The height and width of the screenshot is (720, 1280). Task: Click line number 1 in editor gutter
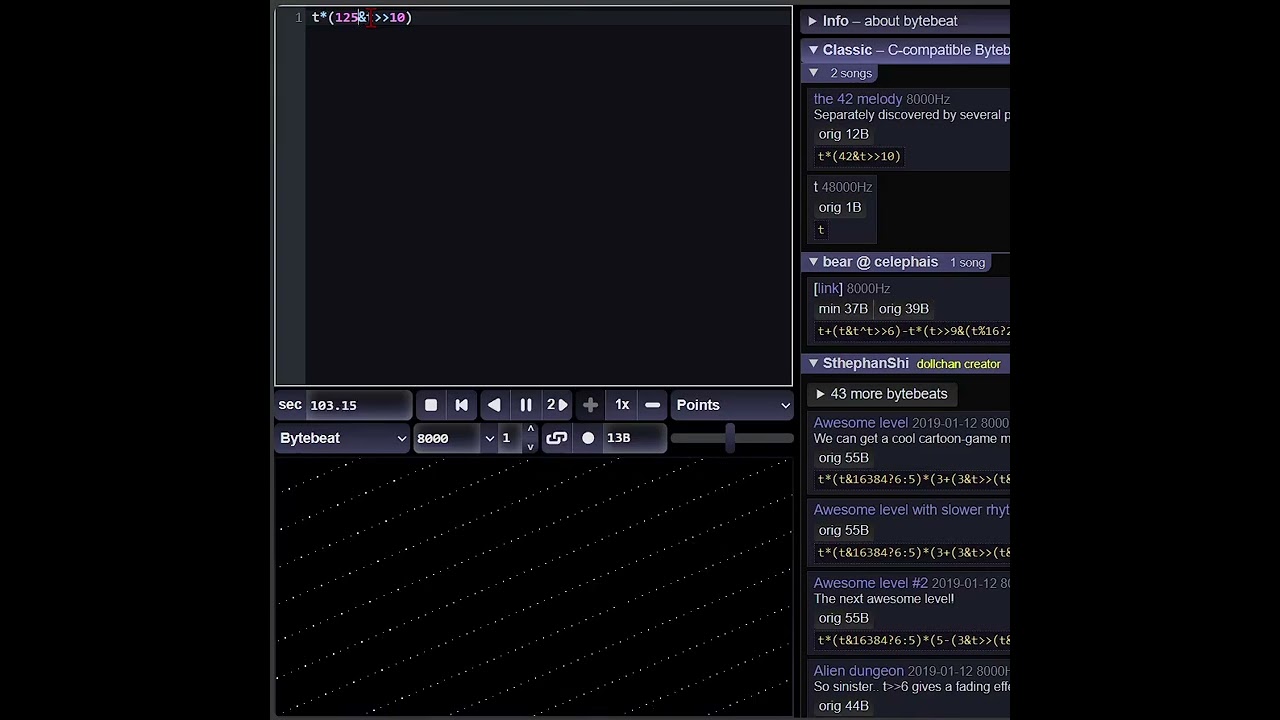[x=298, y=17]
